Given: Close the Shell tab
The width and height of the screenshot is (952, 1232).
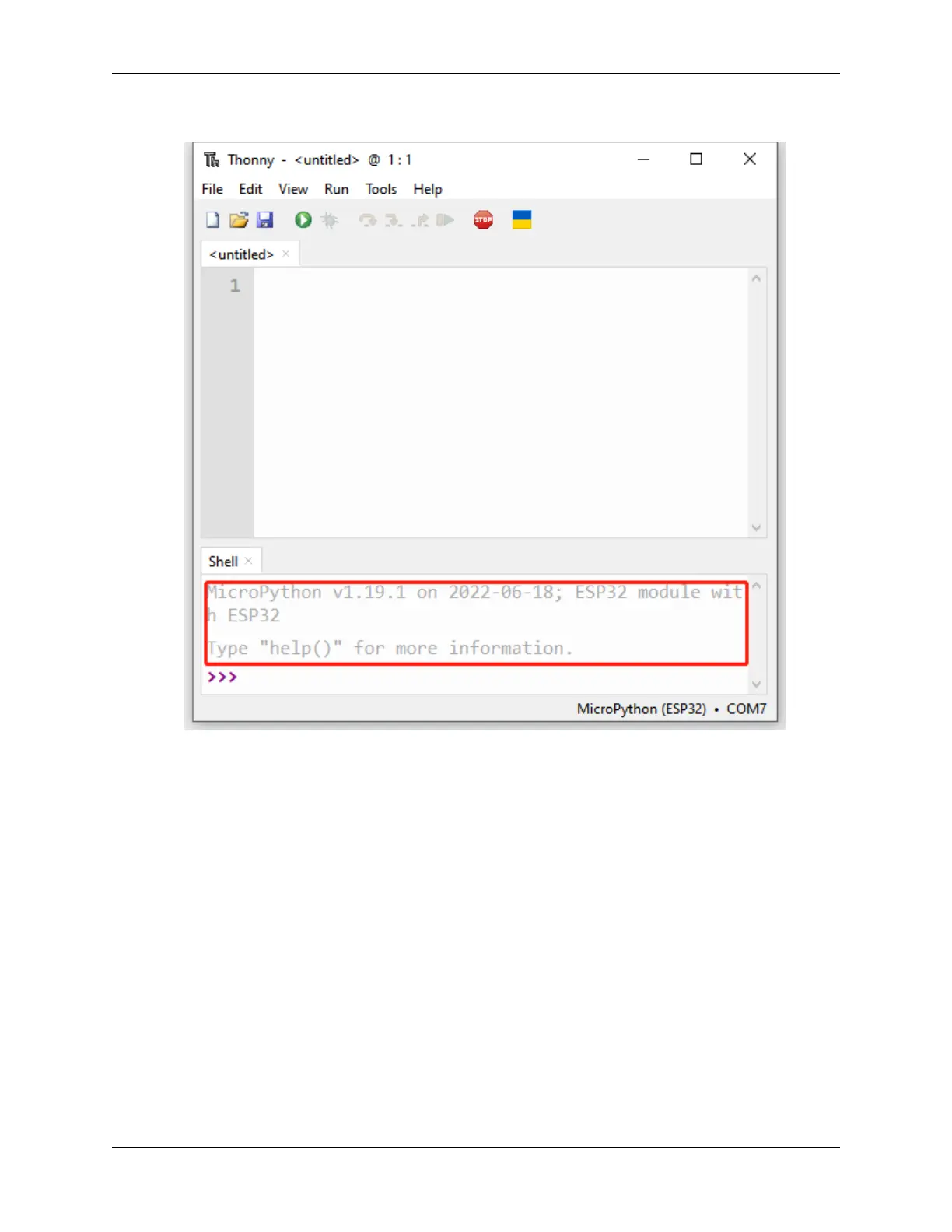Looking at the screenshot, I should coord(249,561).
